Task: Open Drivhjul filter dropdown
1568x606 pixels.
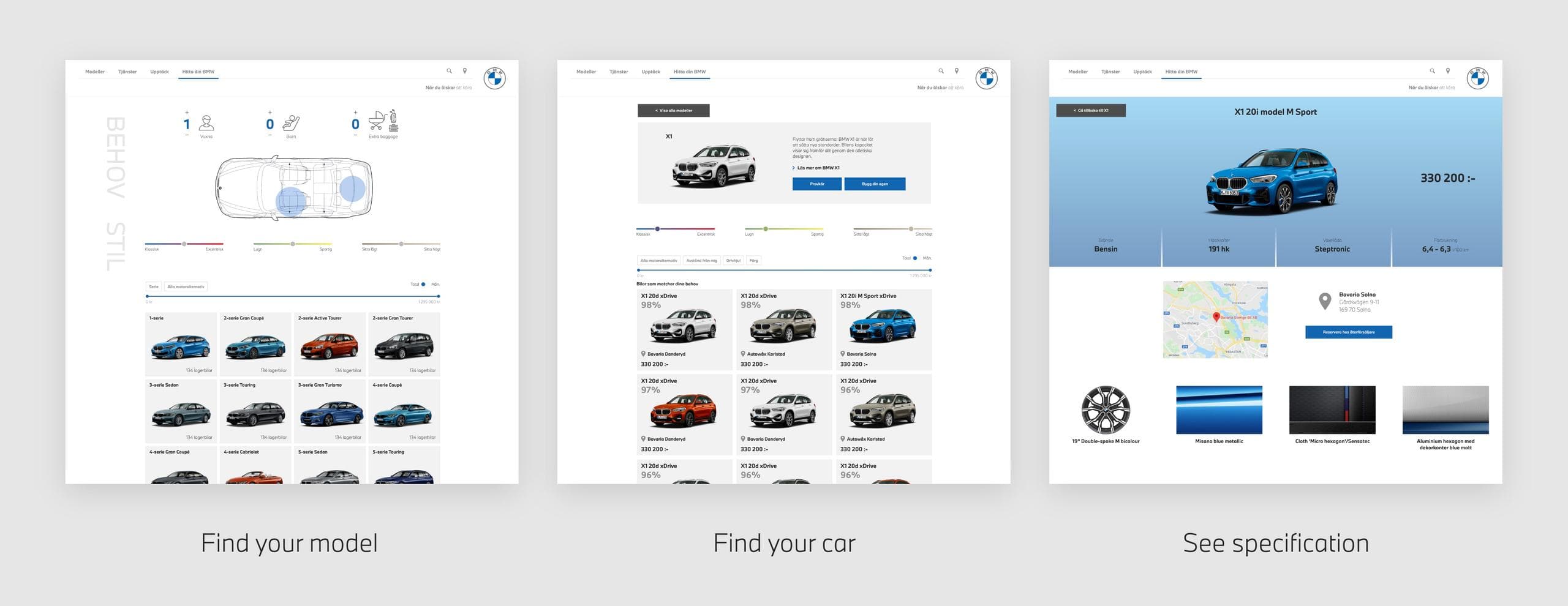Action: pos(733,261)
